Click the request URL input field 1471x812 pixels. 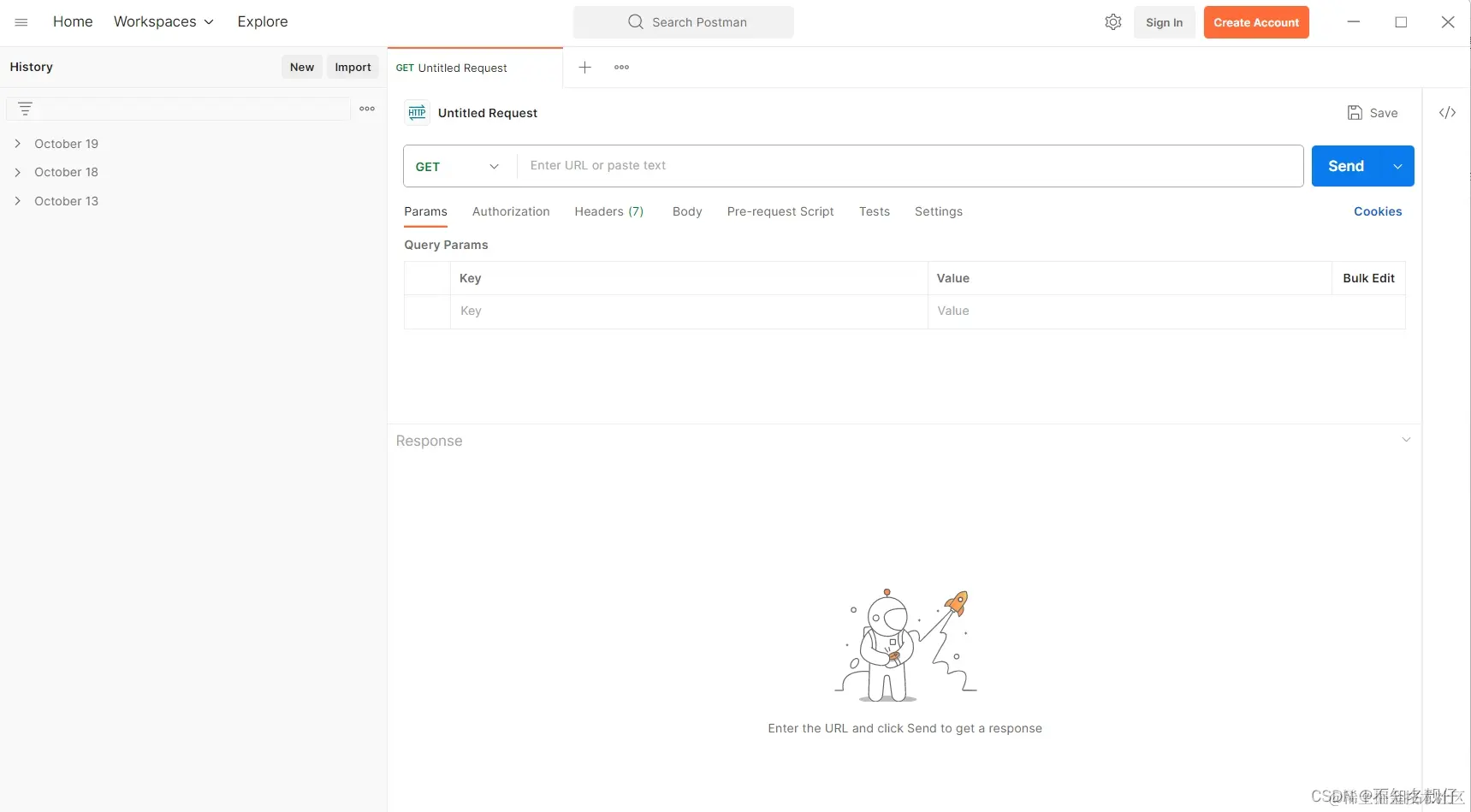coord(910,166)
